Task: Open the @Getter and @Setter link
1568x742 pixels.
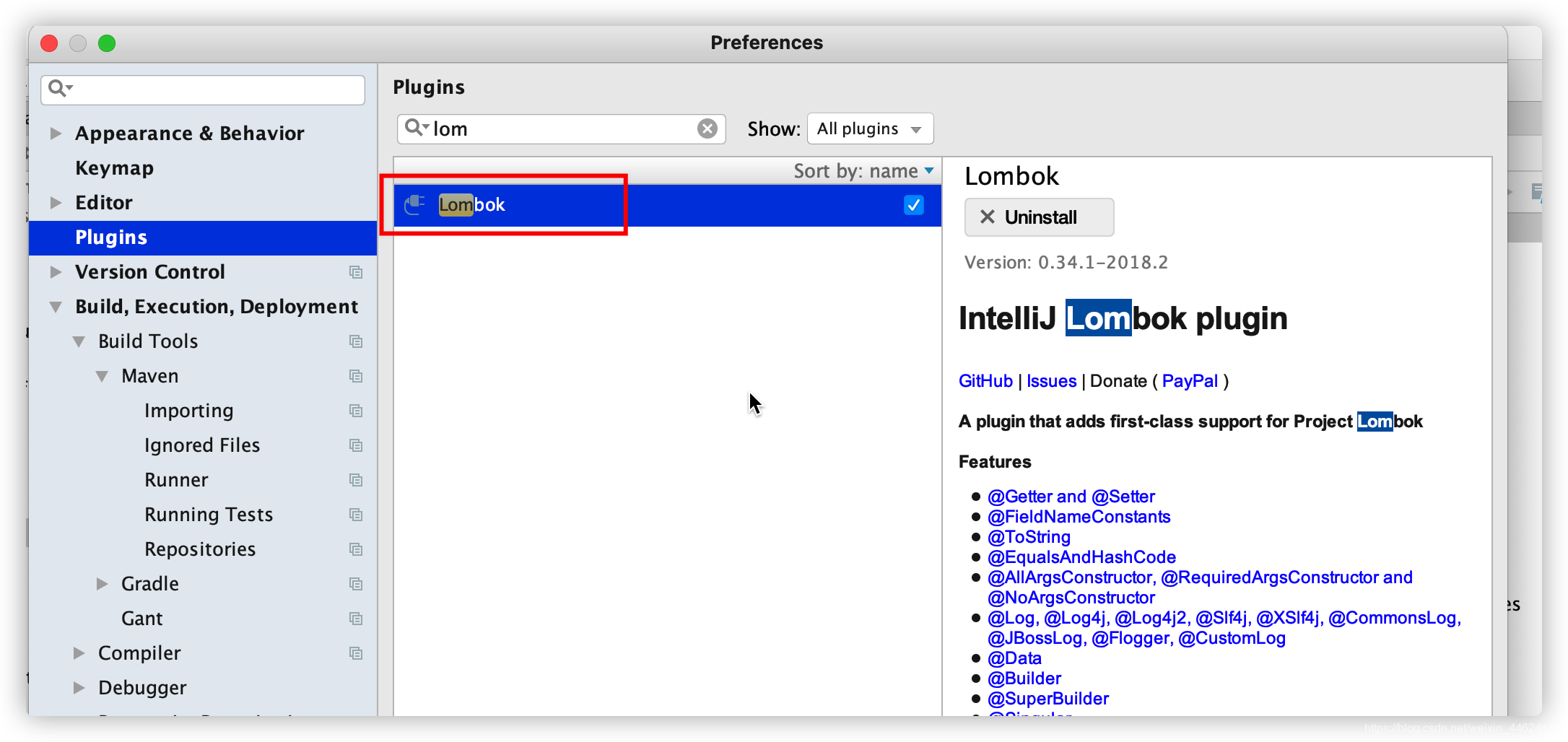Action: coord(1071,497)
